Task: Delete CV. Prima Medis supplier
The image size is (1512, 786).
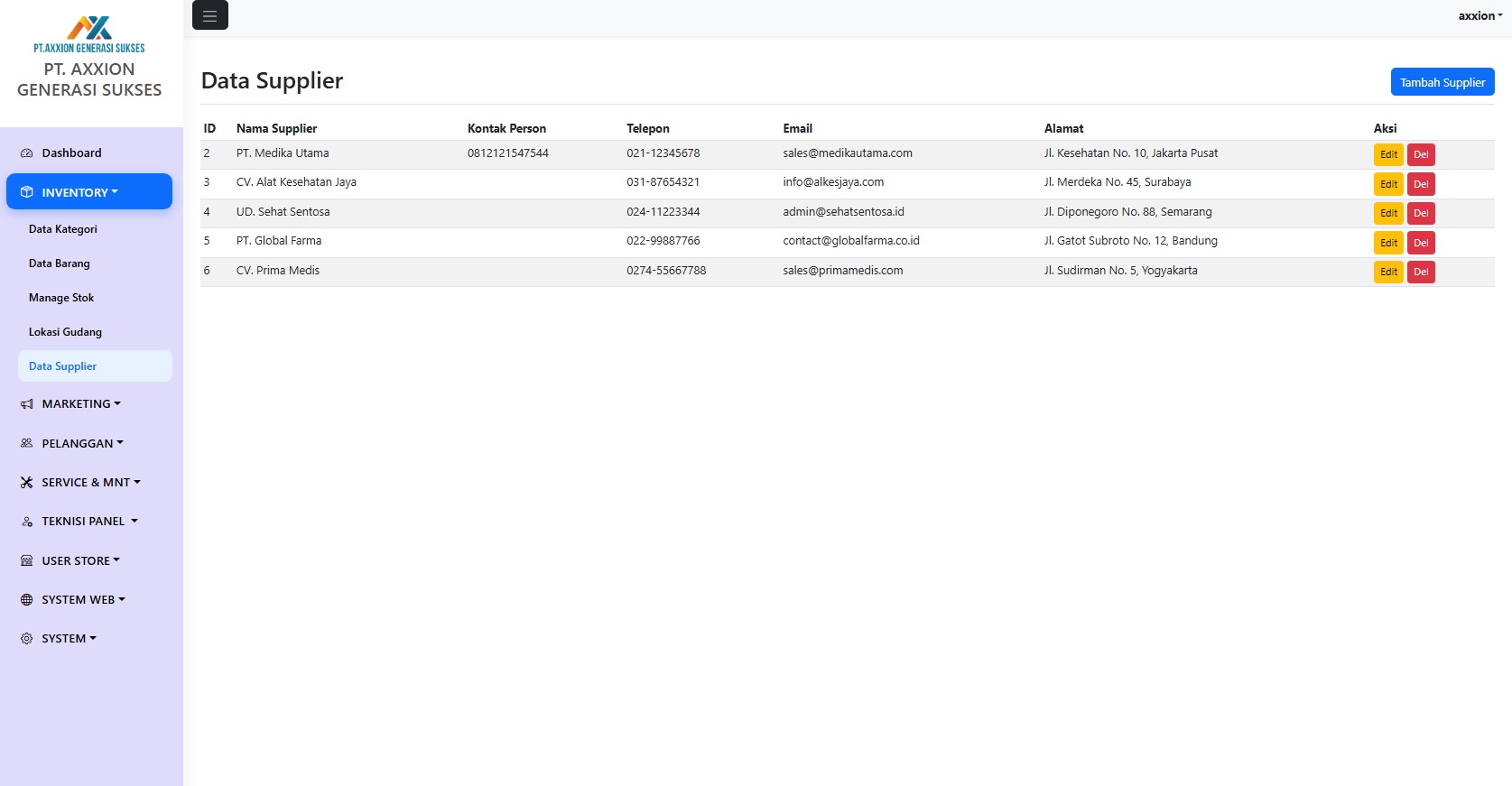Action: [x=1421, y=272]
